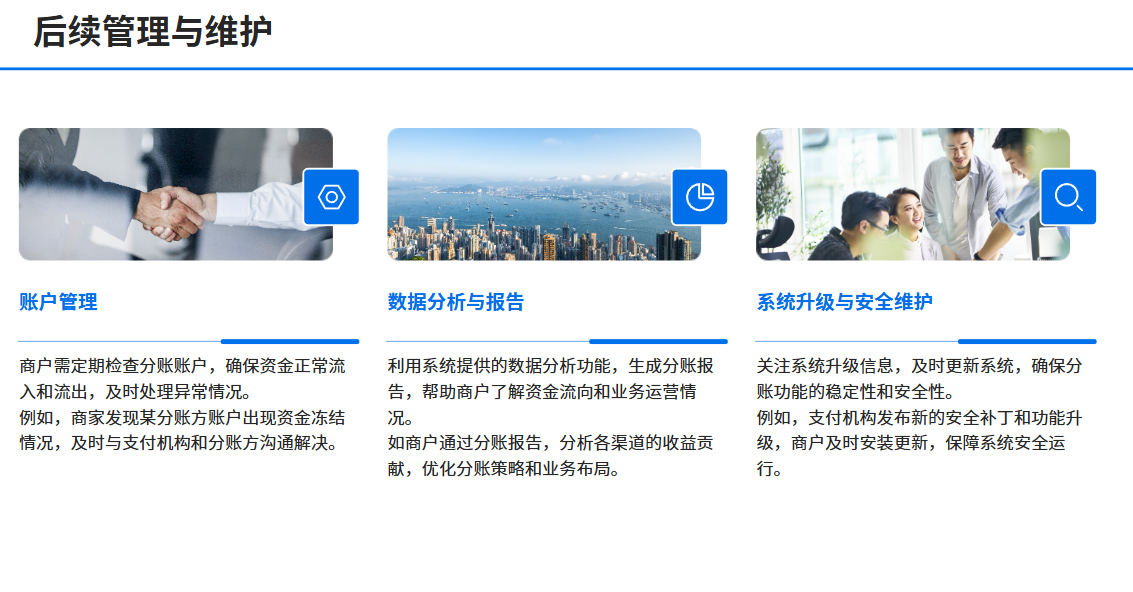Click the hexagon settings icon on handshake image
The height and width of the screenshot is (592, 1133).
point(331,197)
